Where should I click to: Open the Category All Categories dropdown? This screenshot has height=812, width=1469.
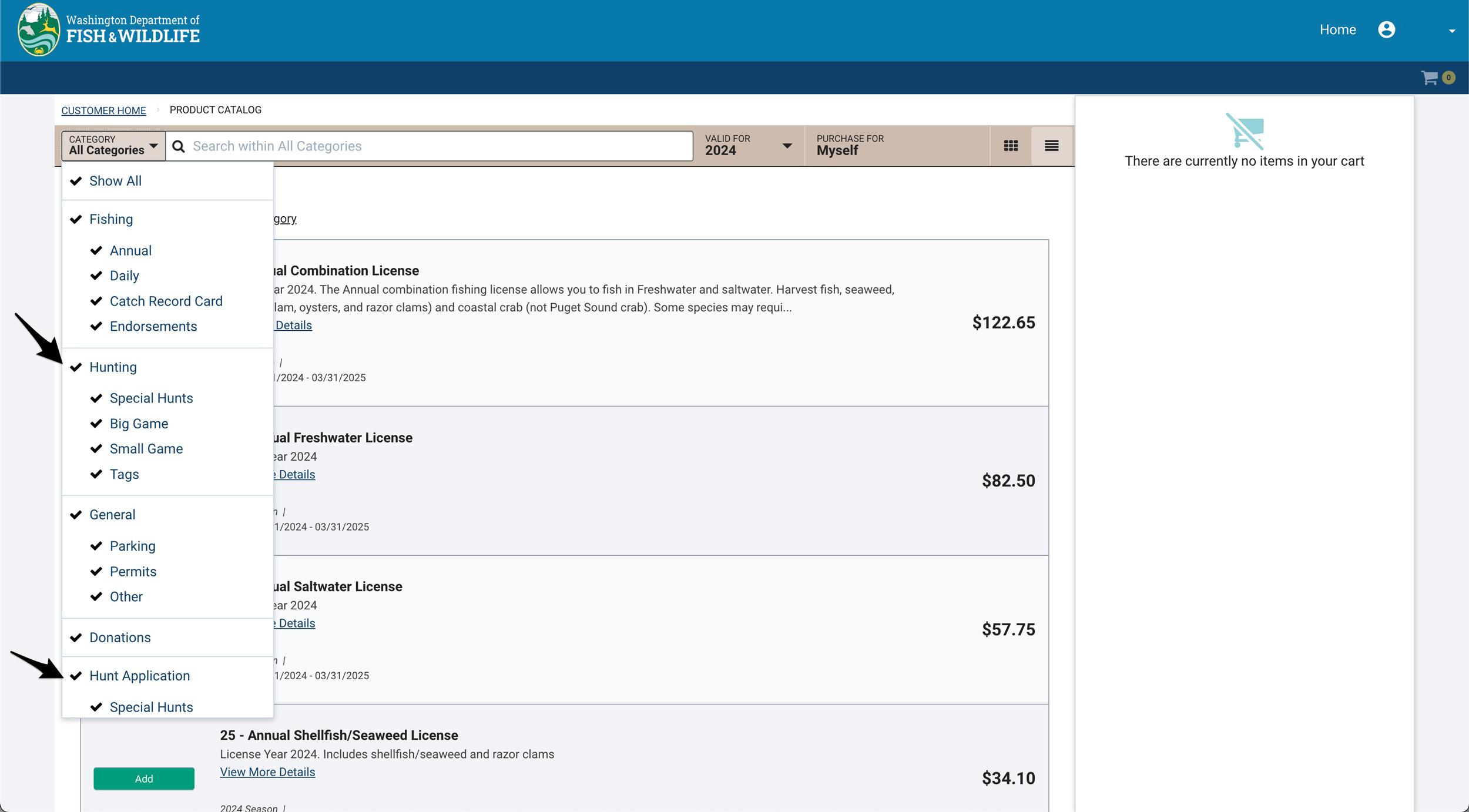(113, 145)
